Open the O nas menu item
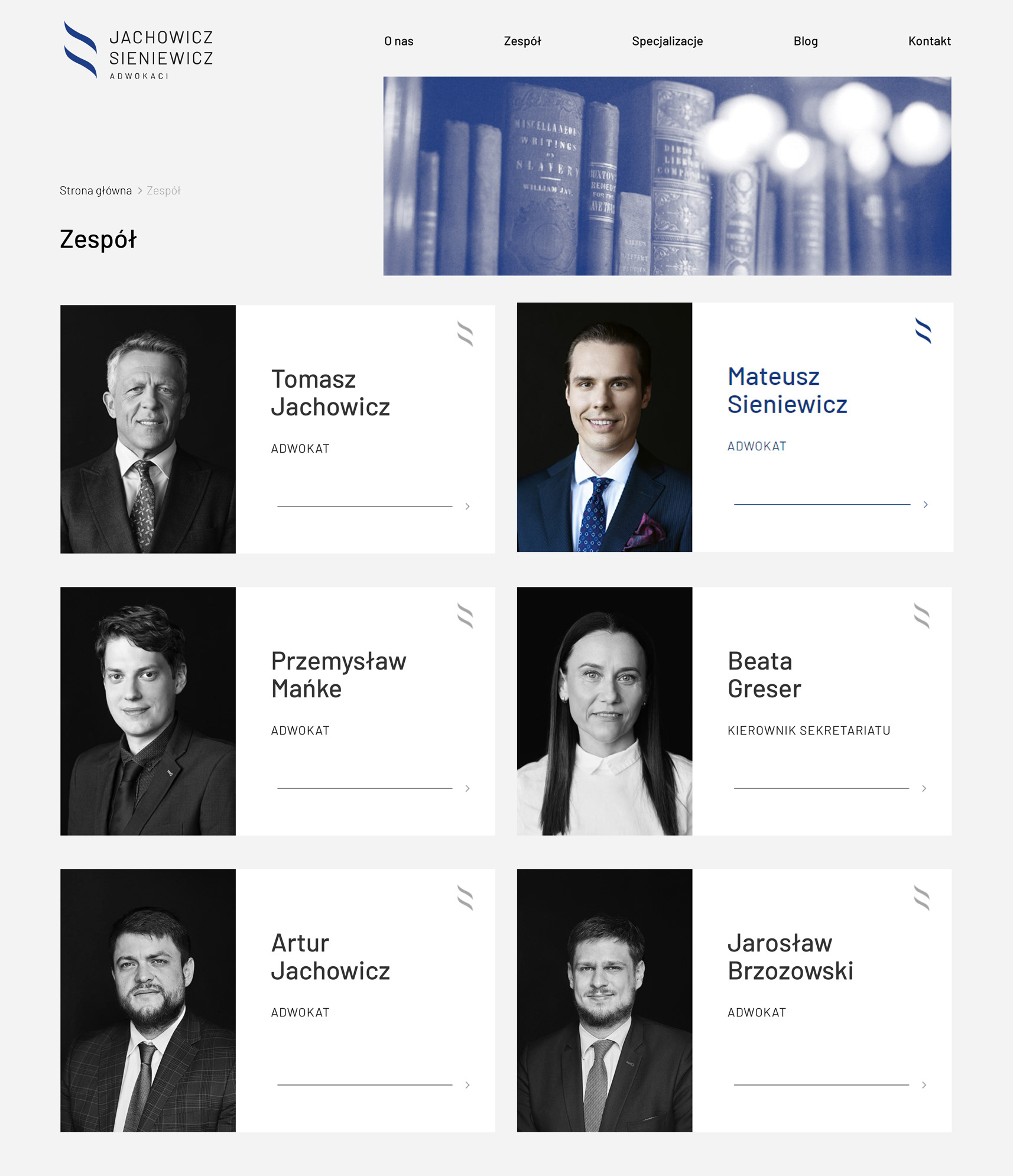This screenshot has width=1013, height=1176. click(x=399, y=41)
